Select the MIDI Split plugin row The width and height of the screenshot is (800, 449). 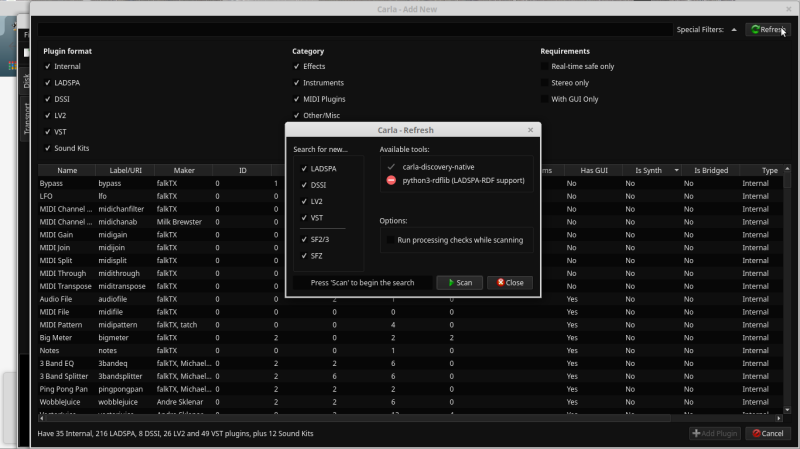(x=411, y=260)
